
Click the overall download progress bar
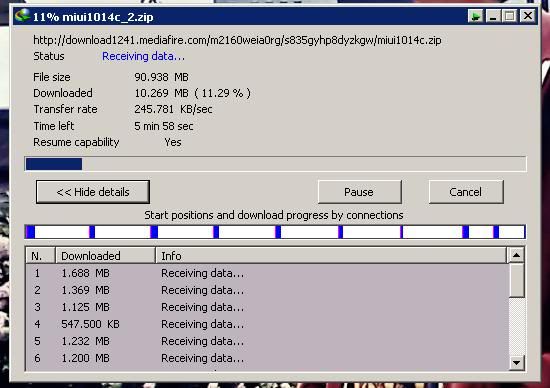275,164
